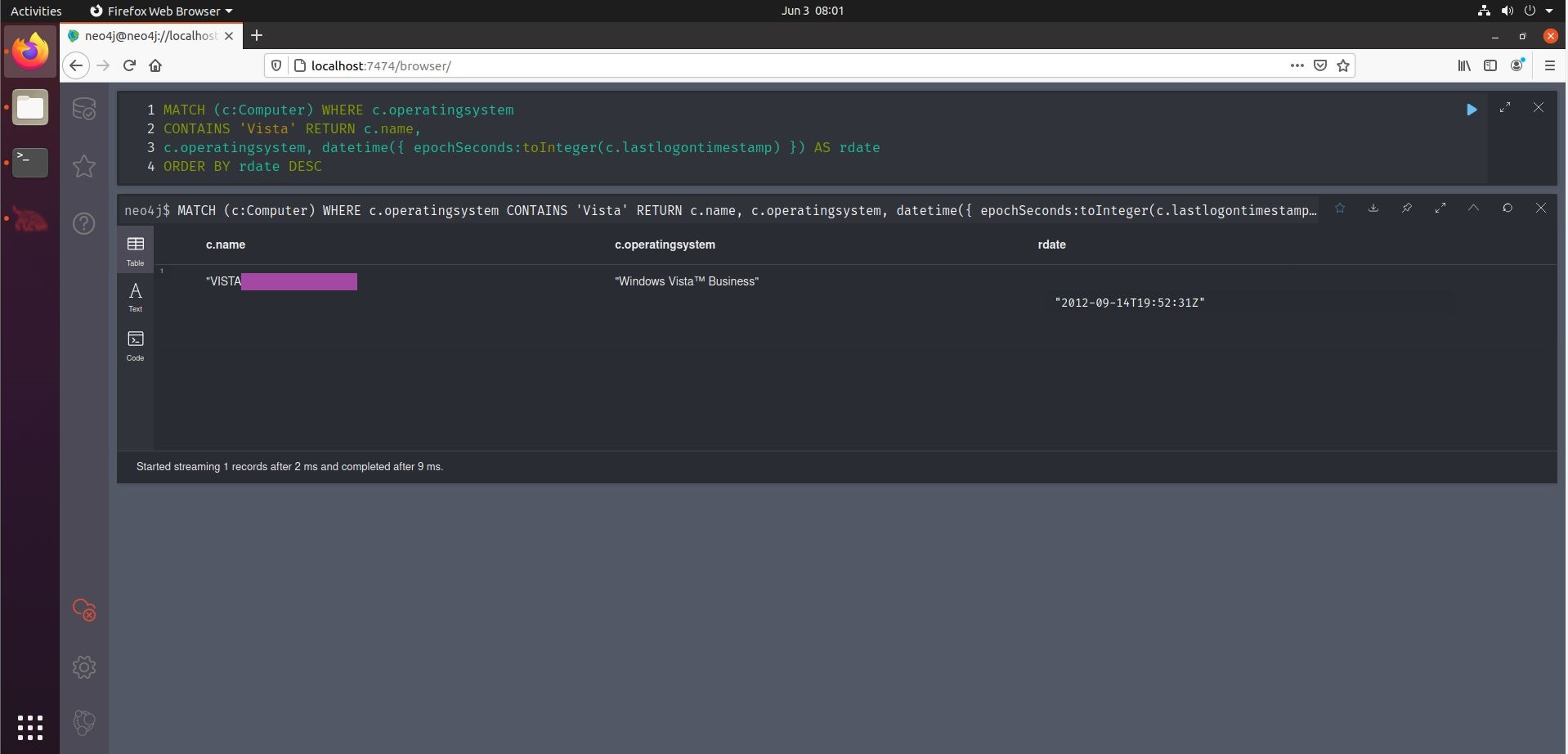Save page to Pocket
1568x754 pixels.
tap(1319, 65)
